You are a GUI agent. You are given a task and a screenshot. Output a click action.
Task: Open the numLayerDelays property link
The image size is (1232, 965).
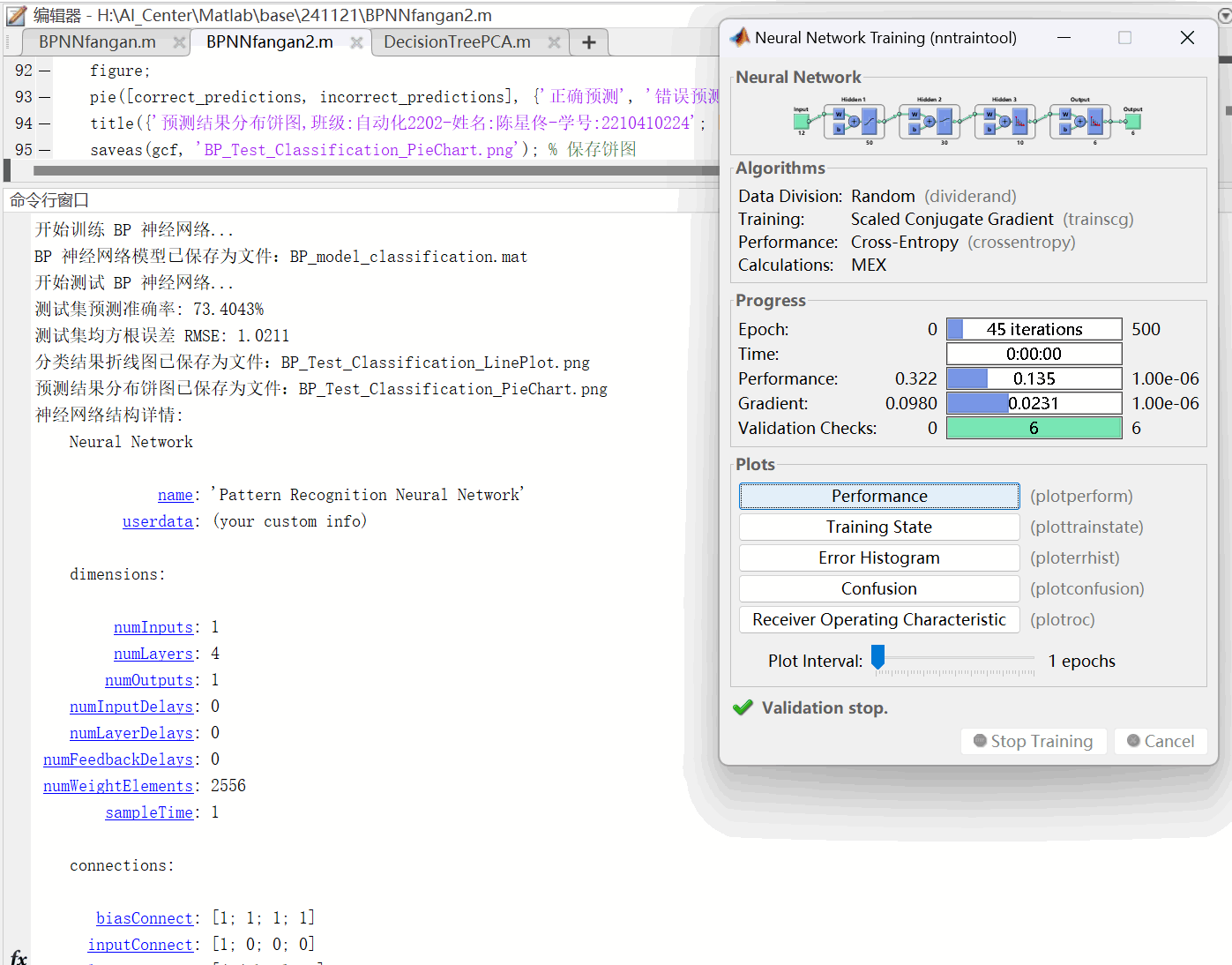point(131,733)
